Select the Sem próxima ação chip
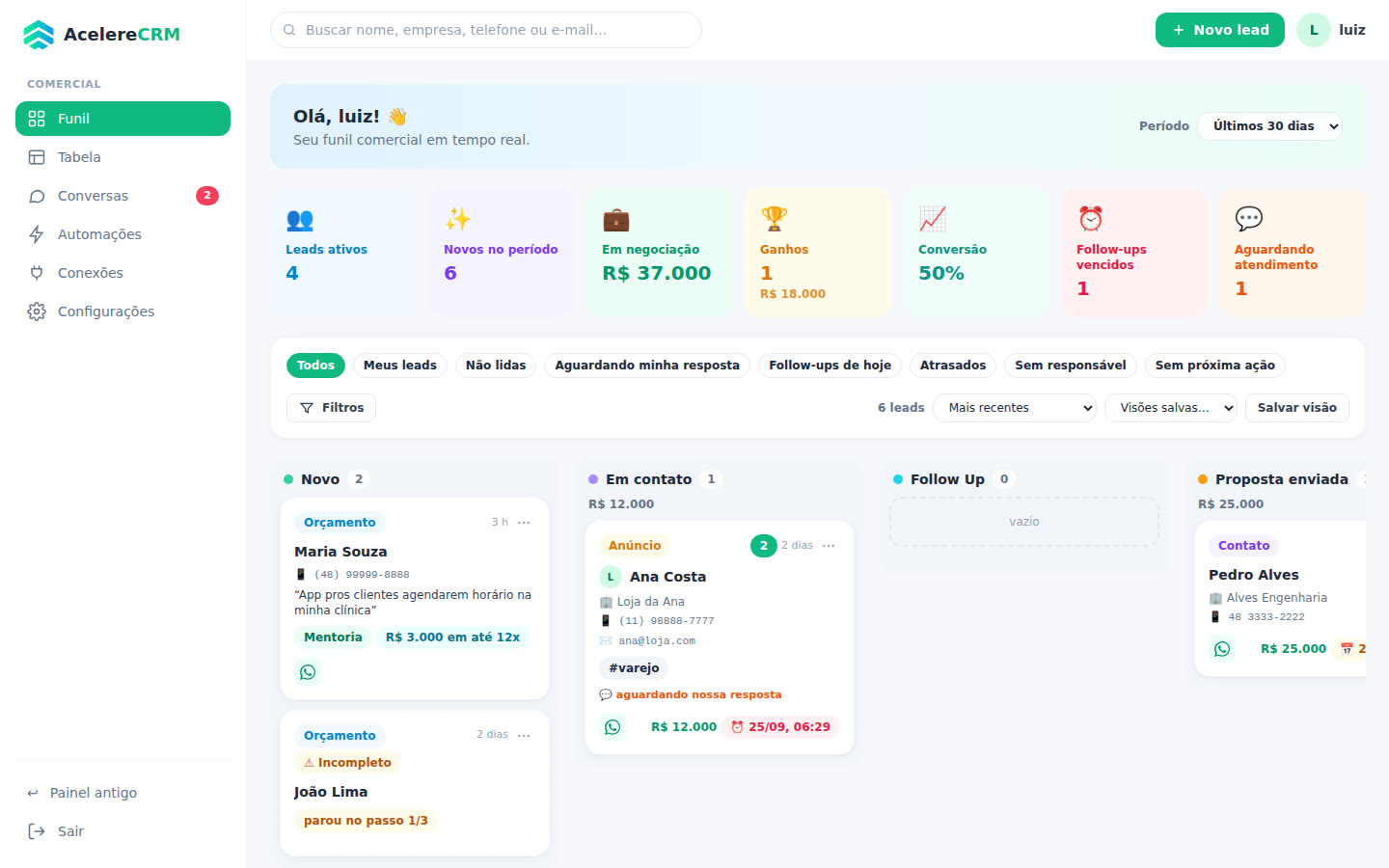 tap(1215, 366)
